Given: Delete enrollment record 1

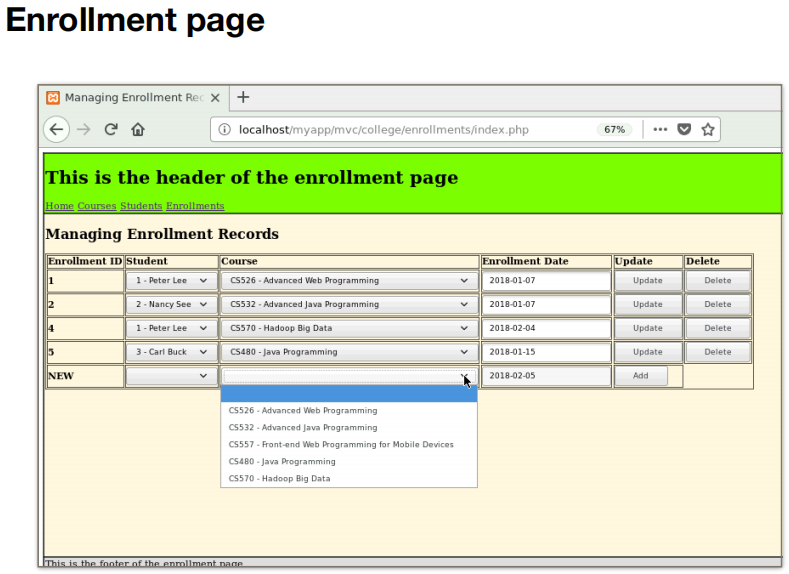Looking at the screenshot, I should (x=718, y=281).
